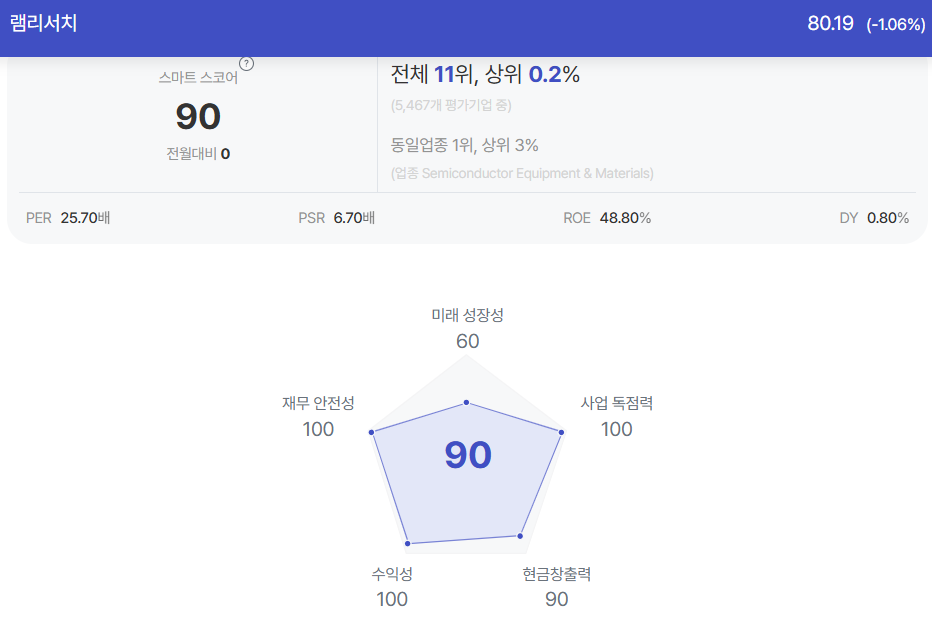Select the large 90 smart score number

(x=198, y=116)
